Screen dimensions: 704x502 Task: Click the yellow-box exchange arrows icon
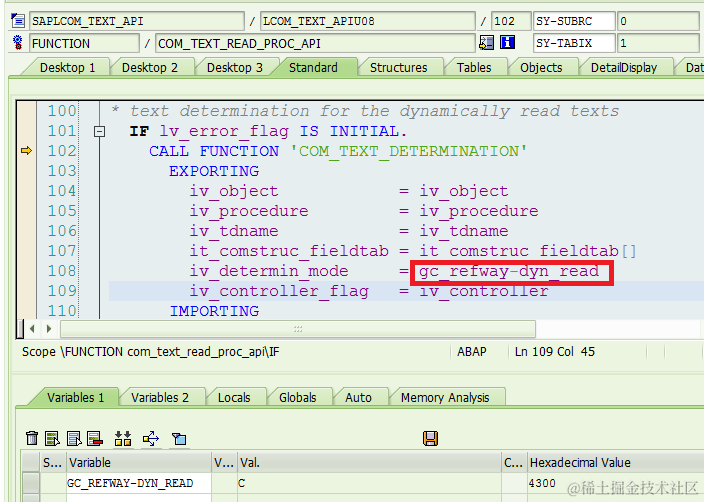[x=151, y=438]
